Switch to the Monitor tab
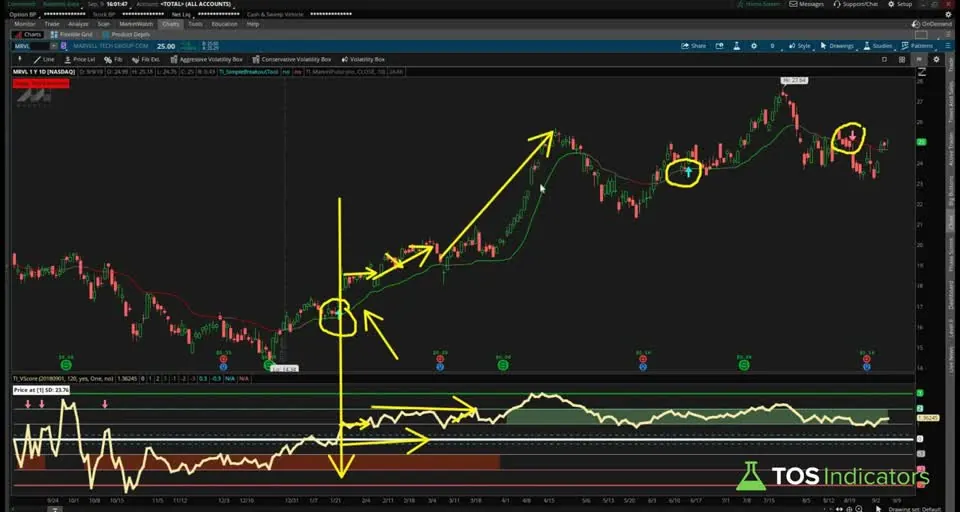Screen dimensions: 960x512 coord(24,24)
